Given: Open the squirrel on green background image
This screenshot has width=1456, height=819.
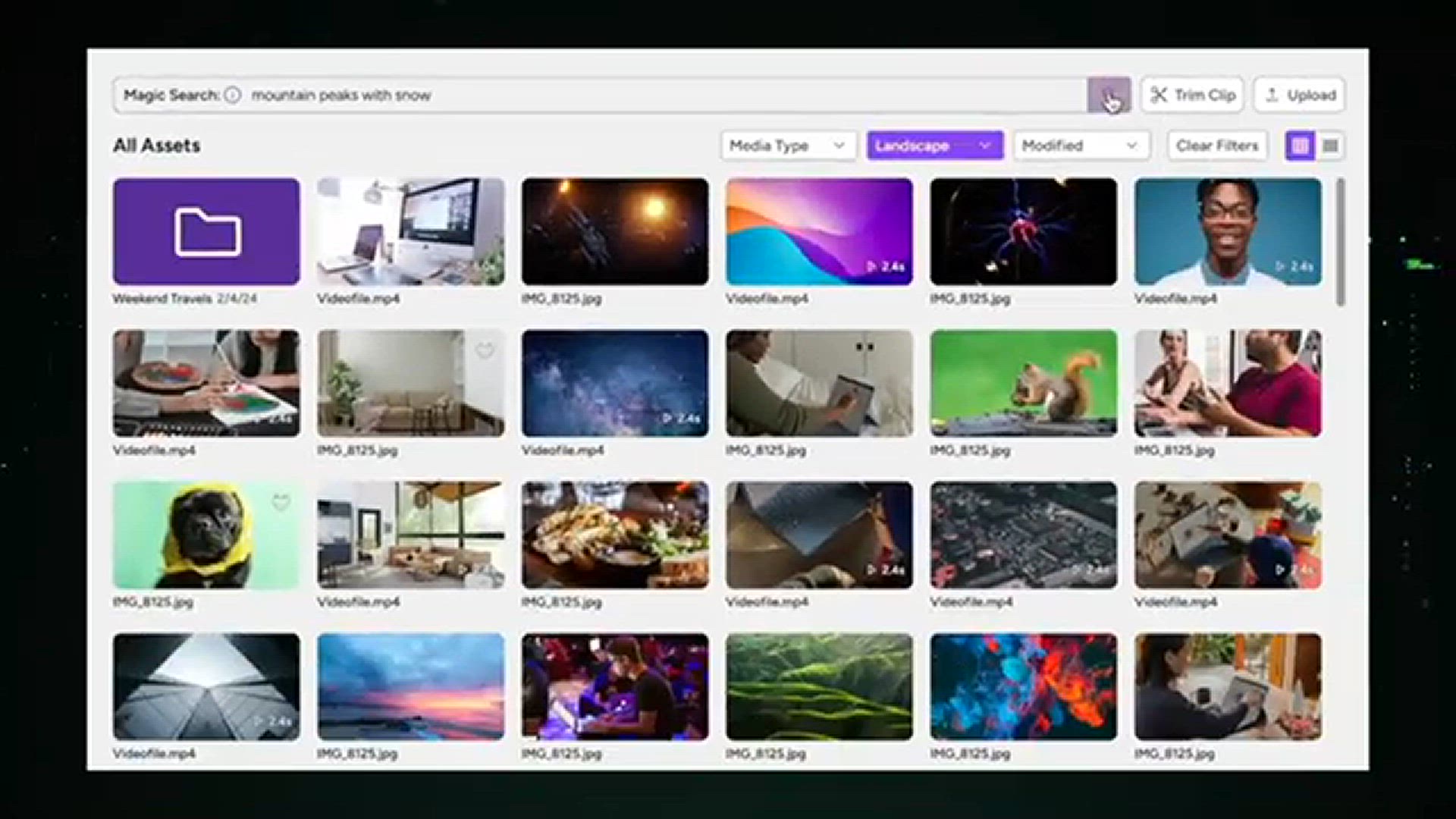Looking at the screenshot, I should click(x=1024, y=383).
